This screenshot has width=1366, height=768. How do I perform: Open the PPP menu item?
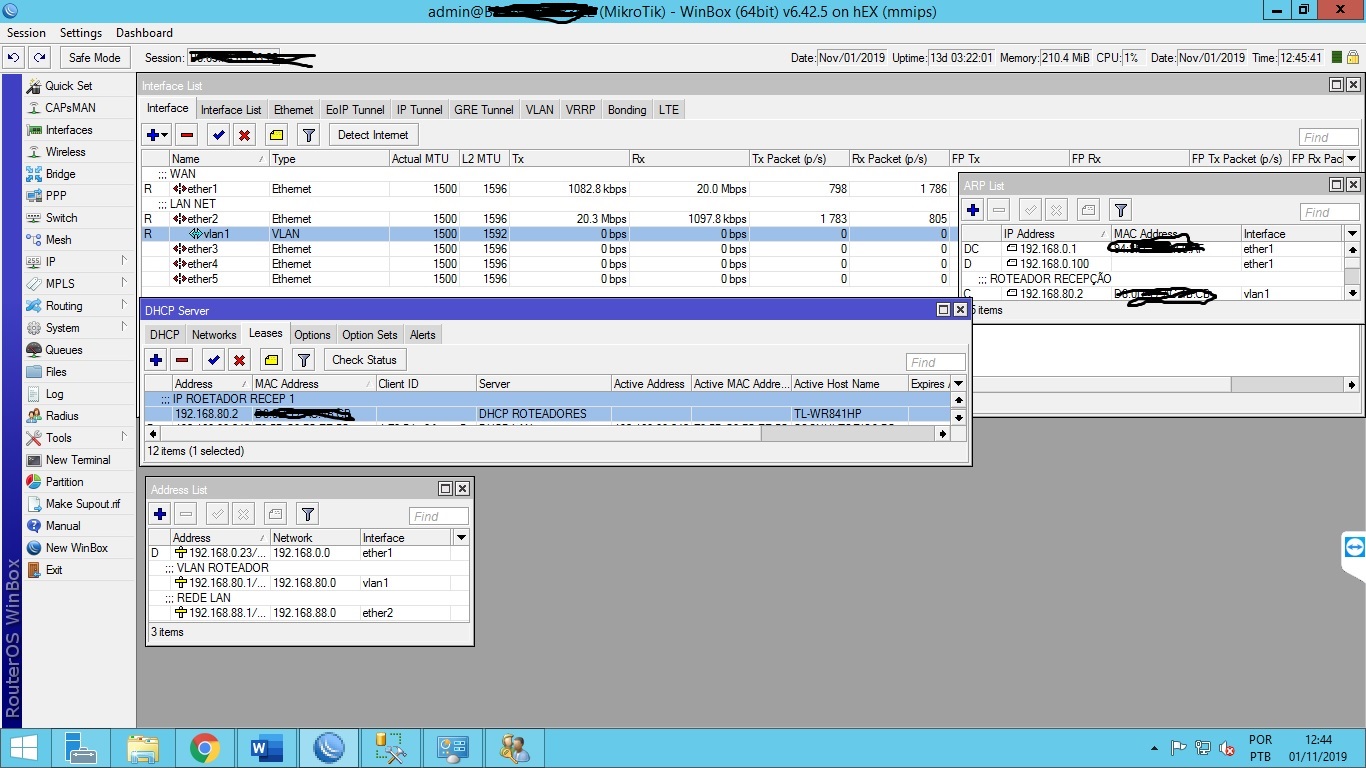pos(56,196)
